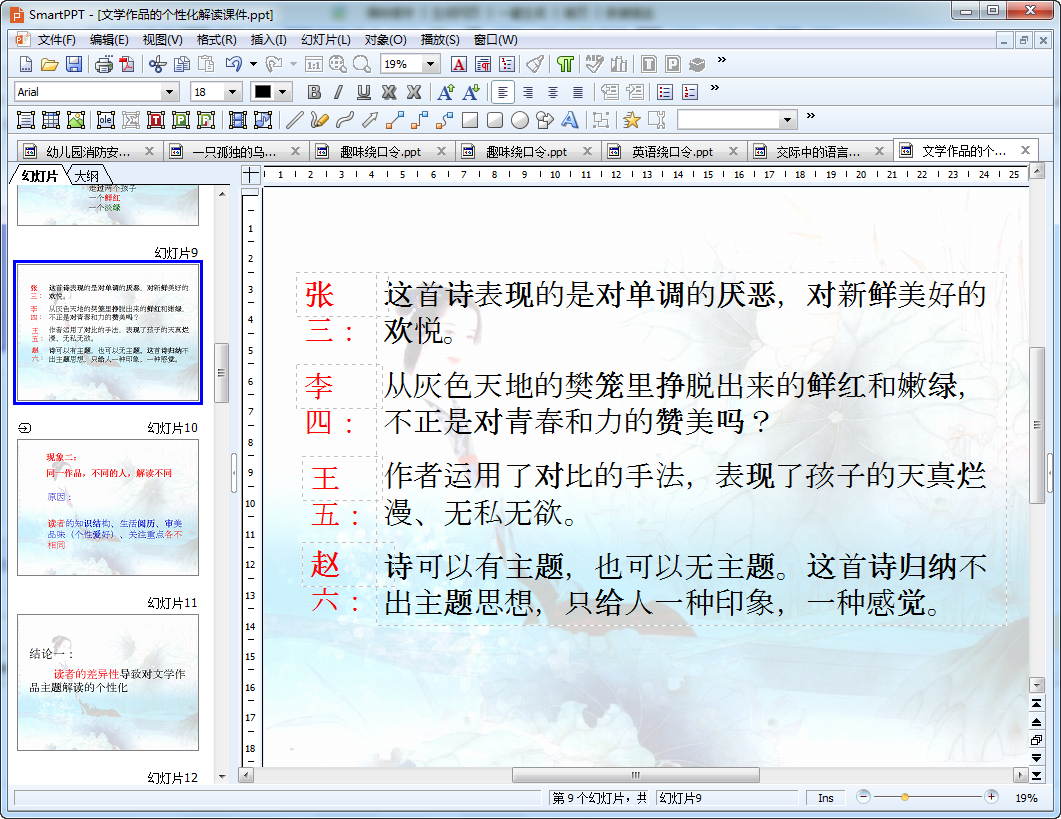Show formatting marks with the paragraph icon

pyautogui.click(x=565, y=64)
